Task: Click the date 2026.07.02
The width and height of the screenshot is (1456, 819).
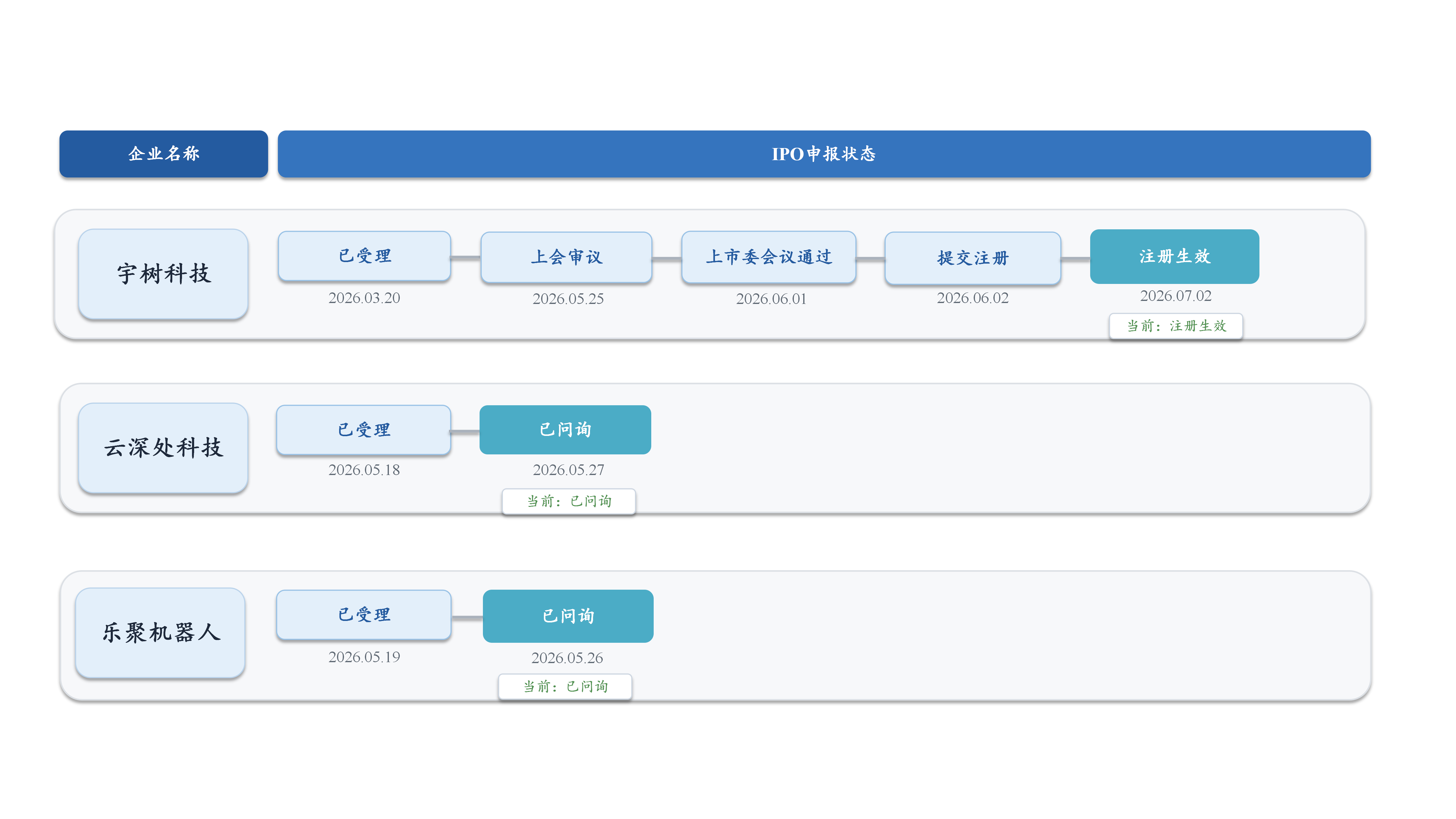Action: [x=1176, y=296]
